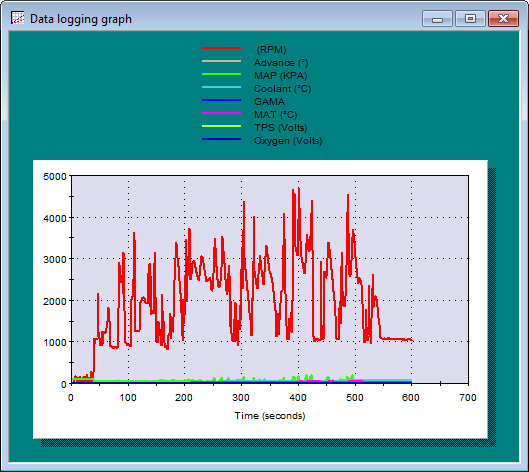Click the cyan Coolant legend line
The image size is (529, 472).
point(221,87)
